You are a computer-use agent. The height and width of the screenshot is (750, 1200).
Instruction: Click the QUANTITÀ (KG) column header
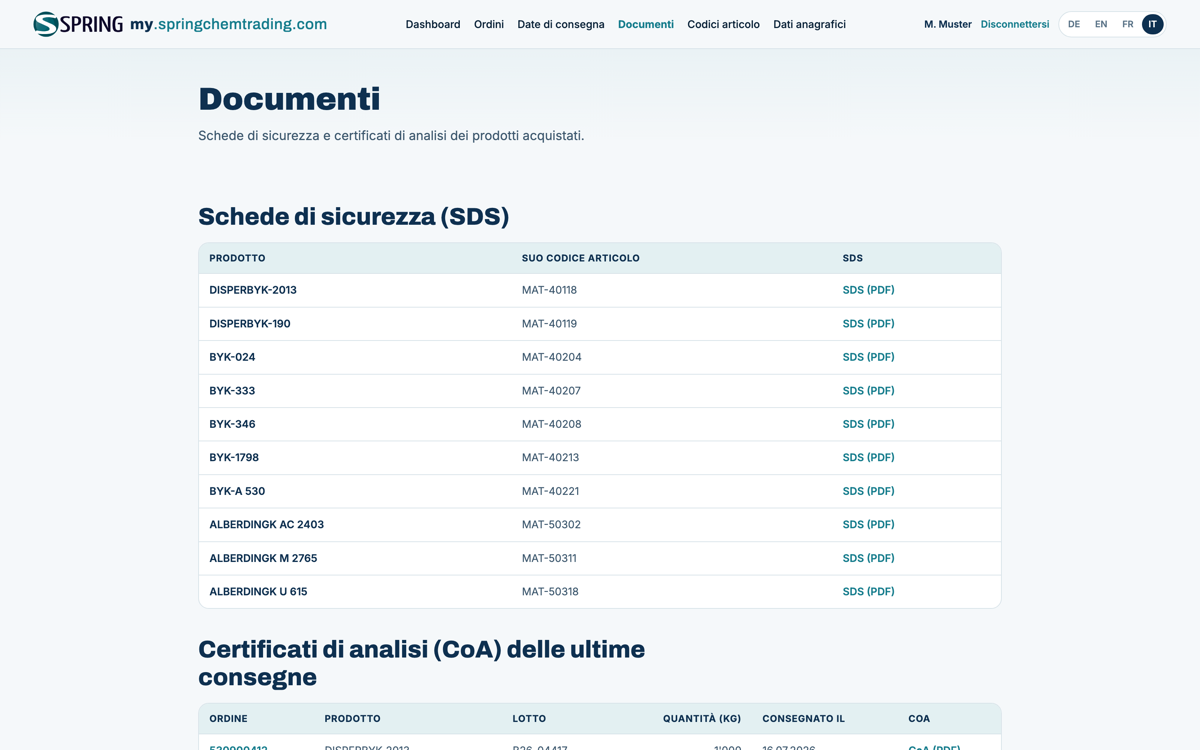coord(702,719)
